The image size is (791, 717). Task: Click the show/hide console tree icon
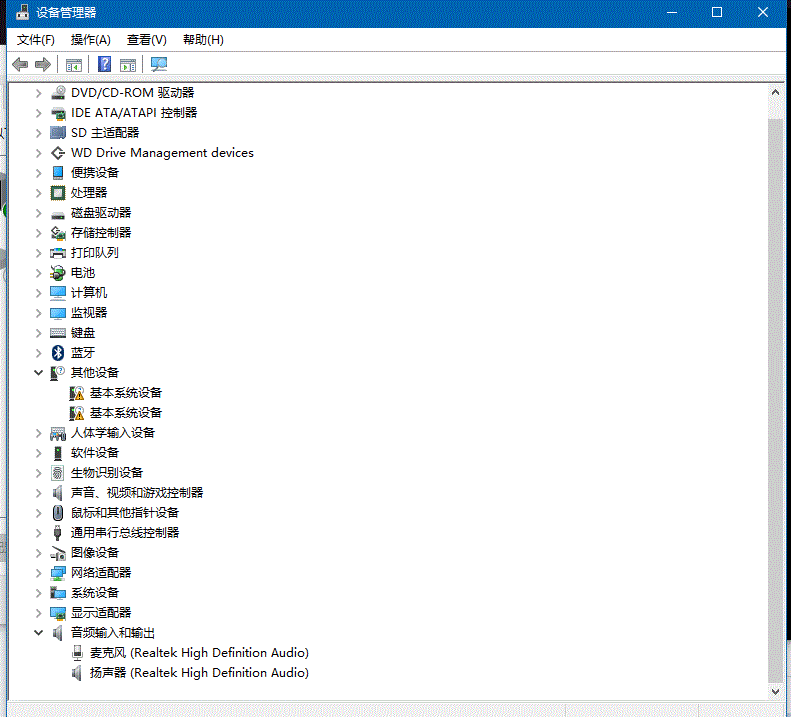[x=74, y=65]
